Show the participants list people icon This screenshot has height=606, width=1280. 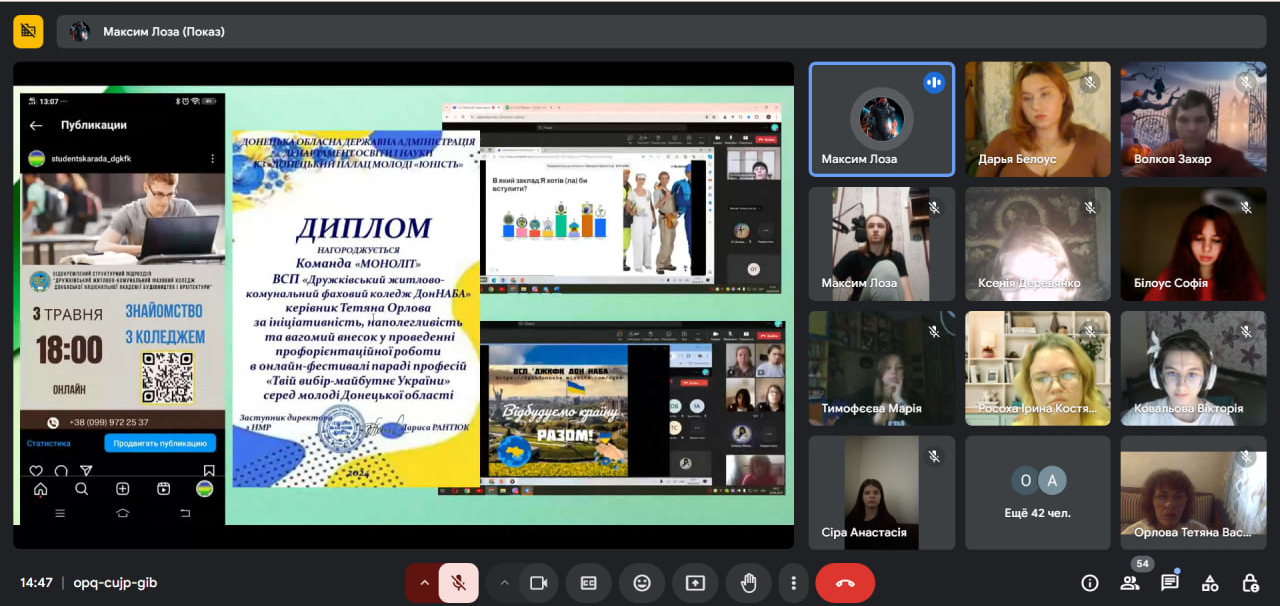pos(1130,583)
